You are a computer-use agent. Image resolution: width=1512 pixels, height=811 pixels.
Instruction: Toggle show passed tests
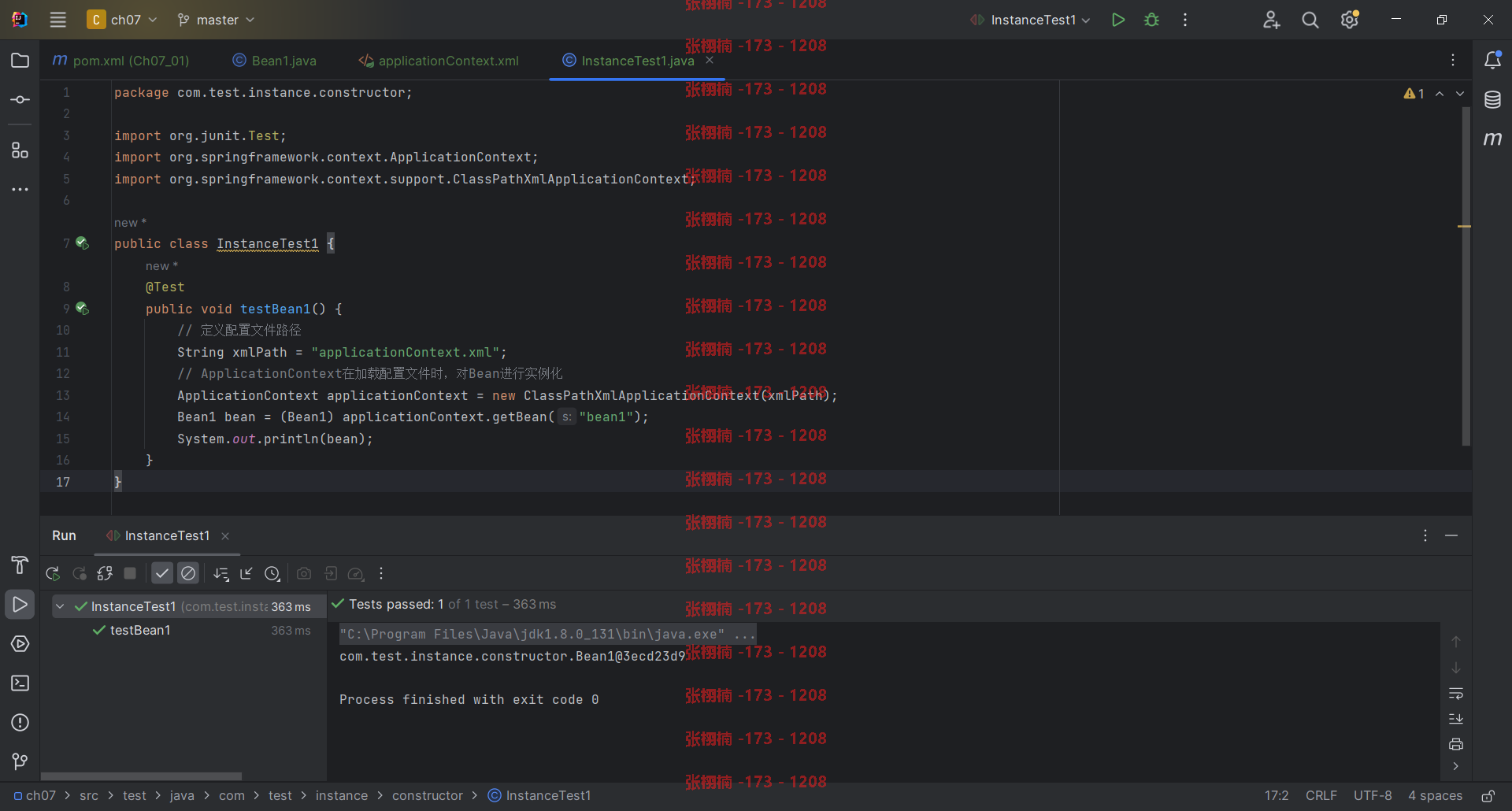pyautogui.click(x=162, y=573)
